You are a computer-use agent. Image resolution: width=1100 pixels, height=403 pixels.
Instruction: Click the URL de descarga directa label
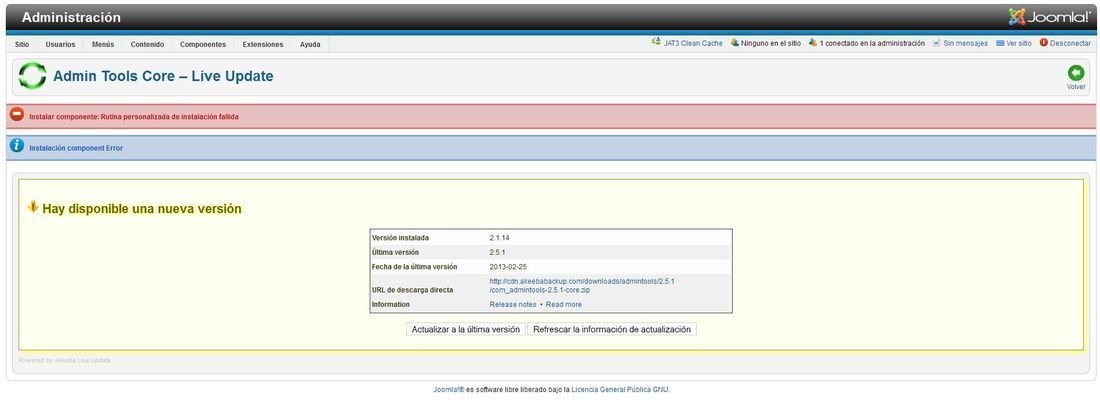tap(412, 290)
